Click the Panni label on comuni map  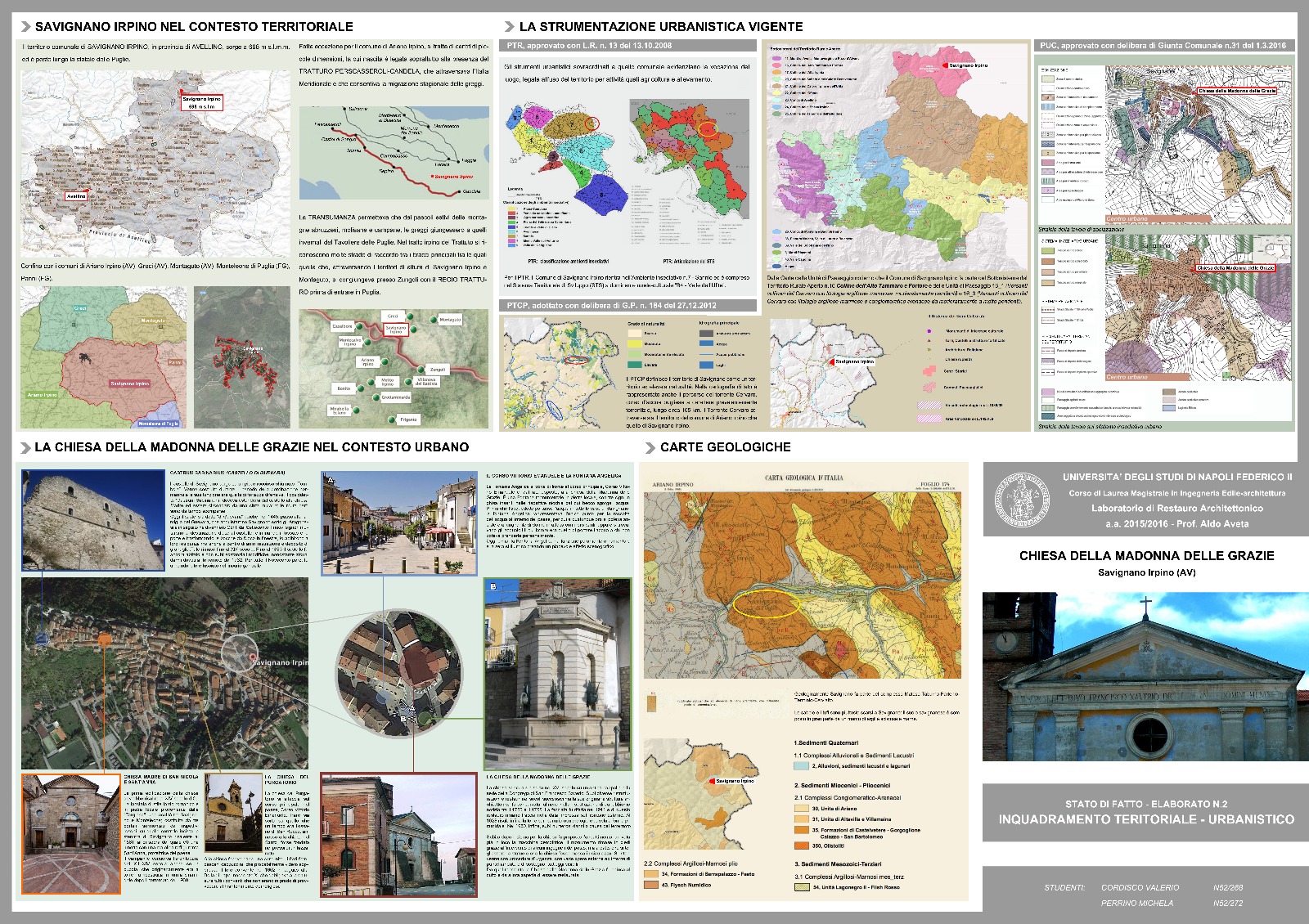pyautogui.click(x=175, y=361)
